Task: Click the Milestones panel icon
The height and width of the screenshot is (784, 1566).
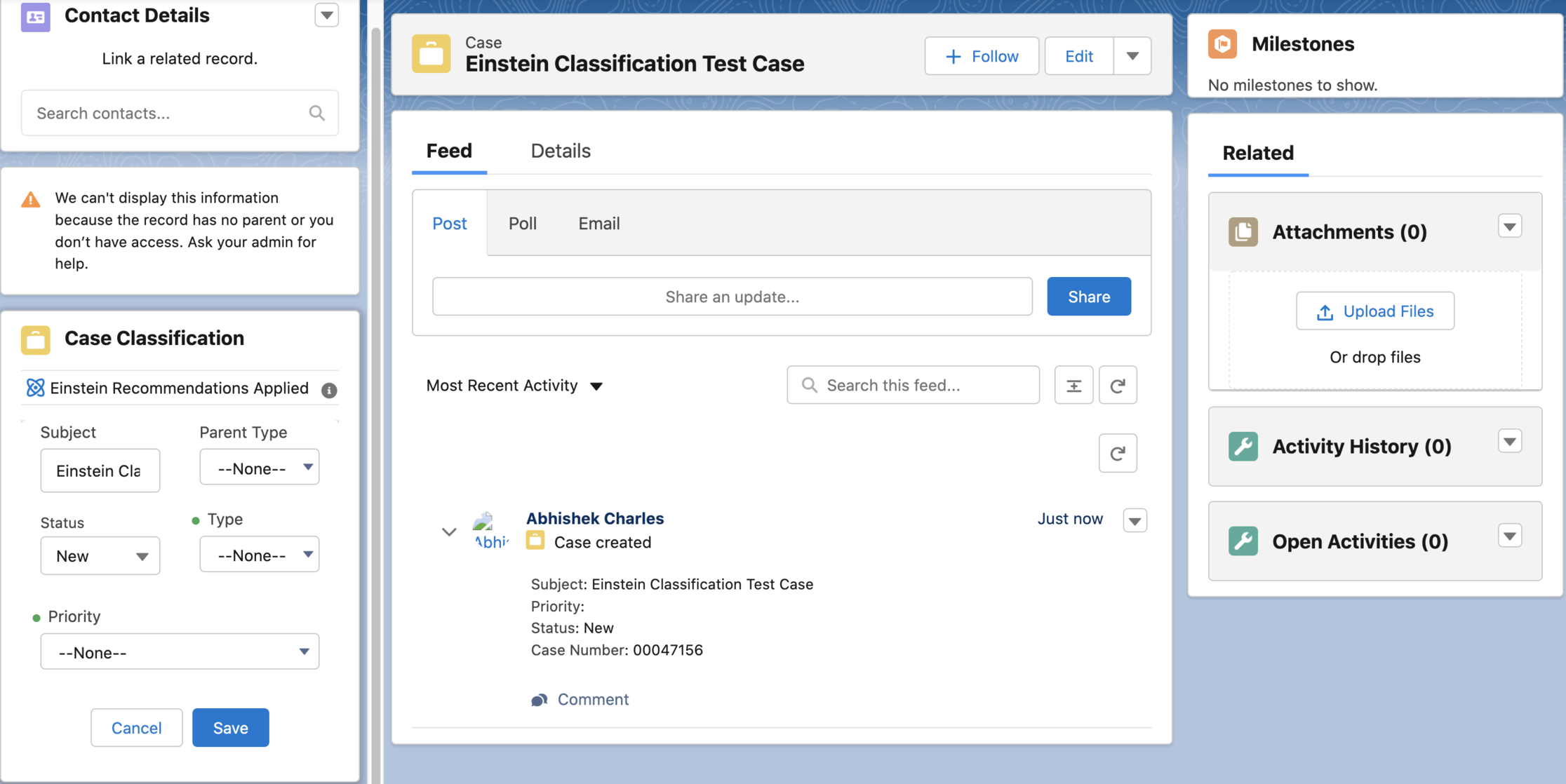Action: pyautogui.click(x=1223, y=43)
